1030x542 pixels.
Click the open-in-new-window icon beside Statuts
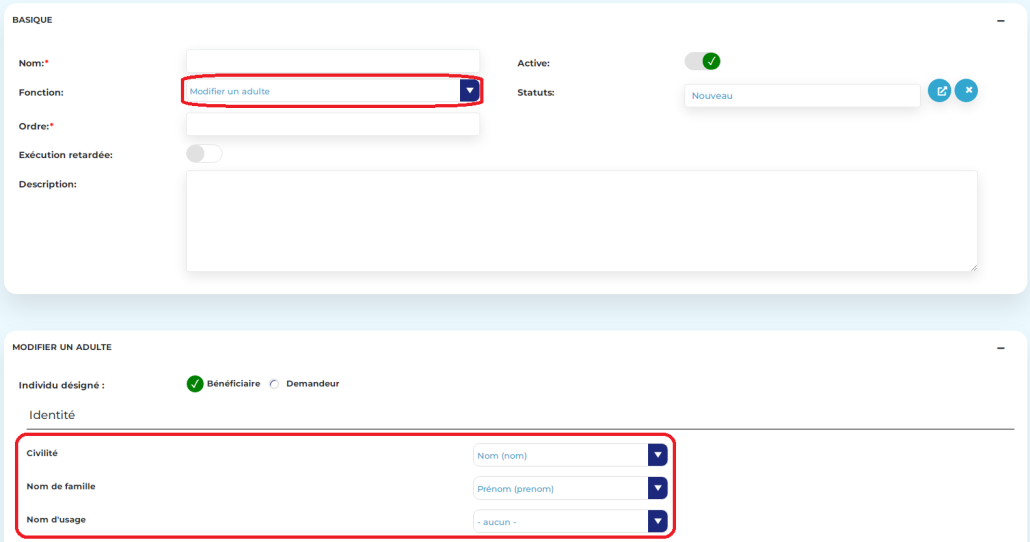pyautogui.click(x=939, y=91)
